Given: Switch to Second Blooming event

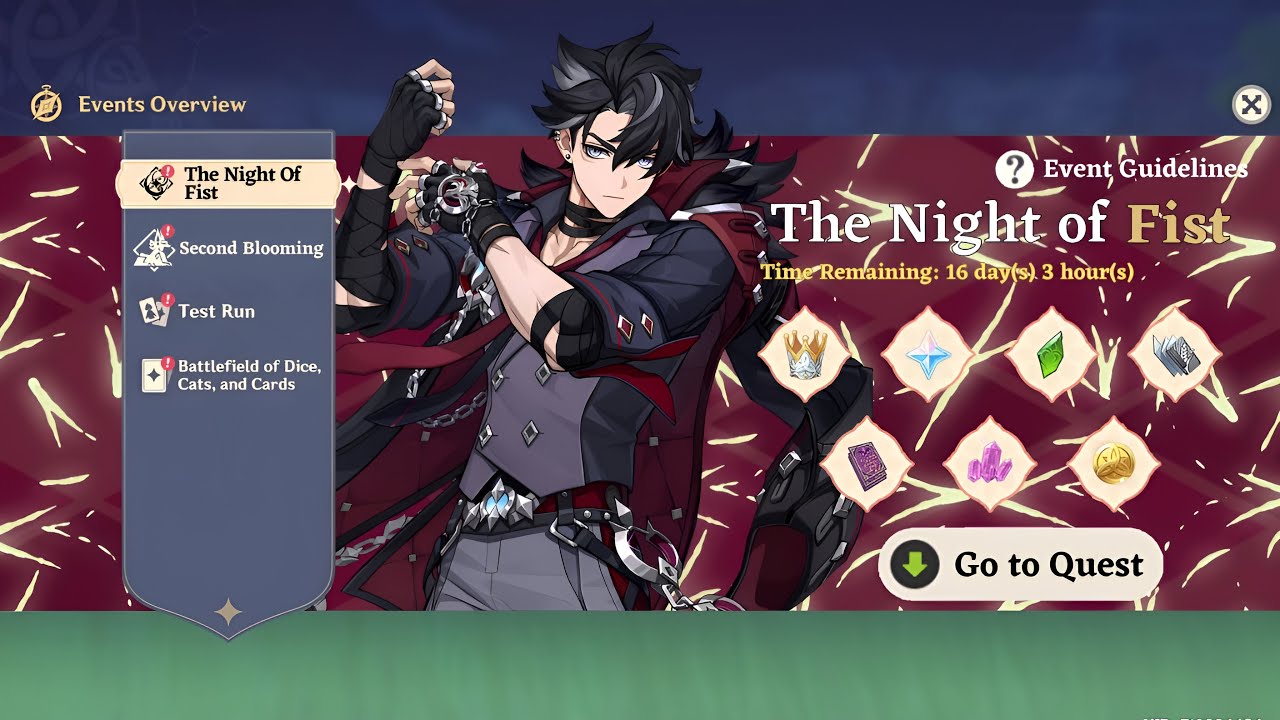Looking at the screenshot, I should click(x=229, y=248).
